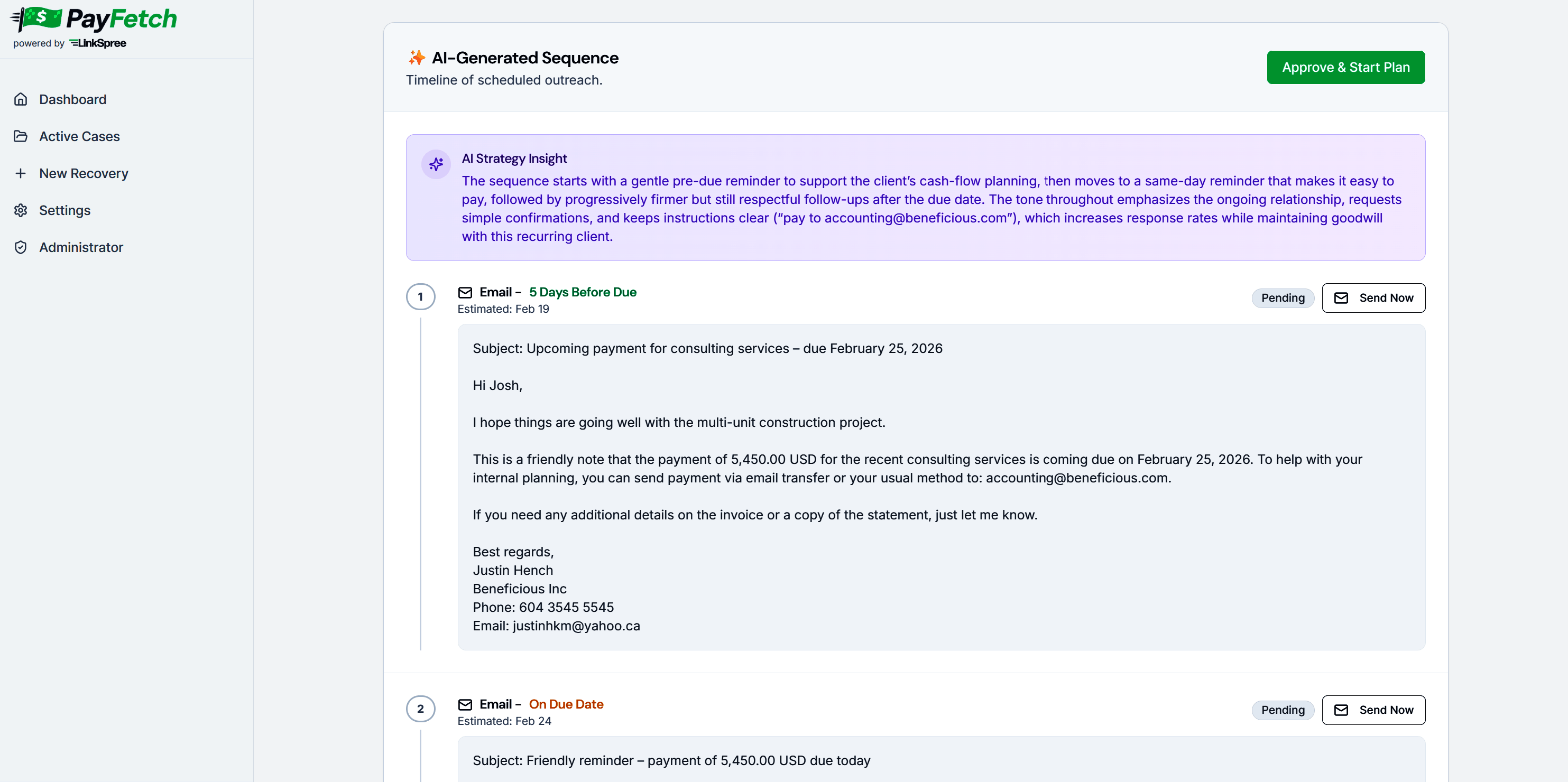Open the Administrator sidebar entry
Image resolution: width=1568 pixels, height=782 pixels.
[81, 247]
